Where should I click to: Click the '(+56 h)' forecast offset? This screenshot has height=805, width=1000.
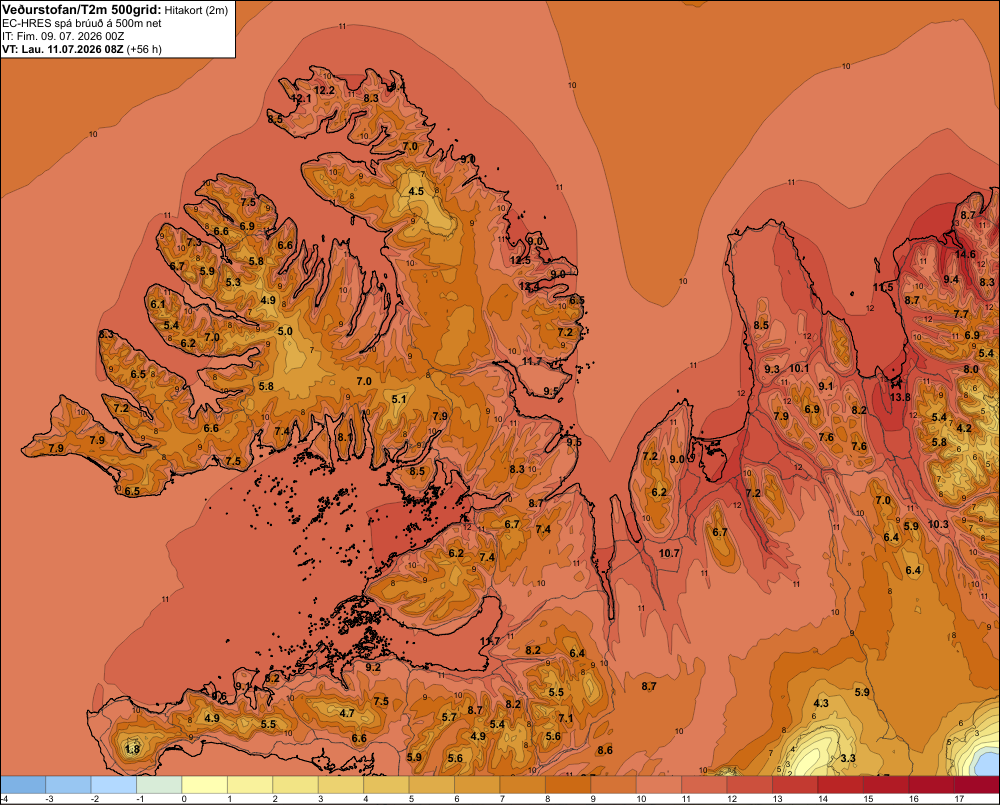144,49
